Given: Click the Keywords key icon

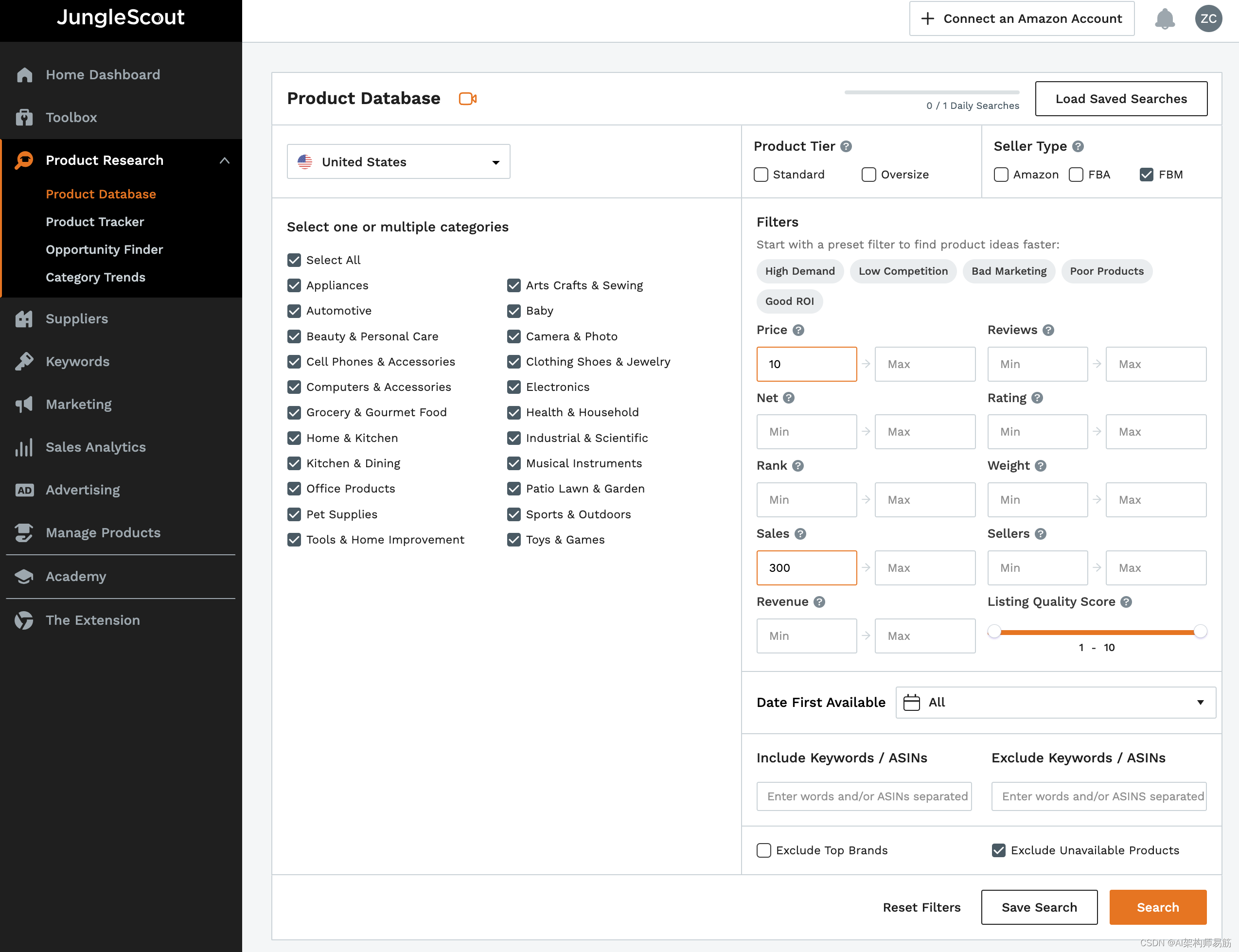Looking at the screenshot, I should (x=24, y=362).
